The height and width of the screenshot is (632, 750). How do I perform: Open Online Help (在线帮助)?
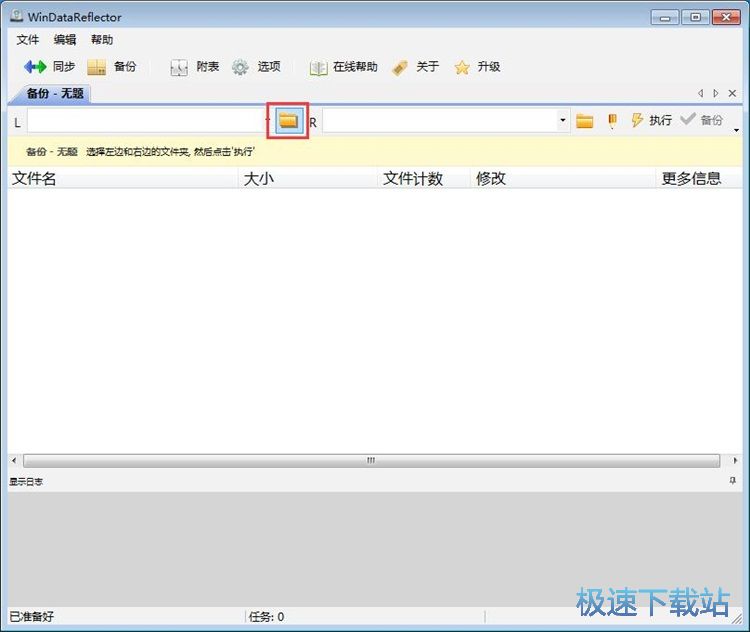tap(343, 67)
